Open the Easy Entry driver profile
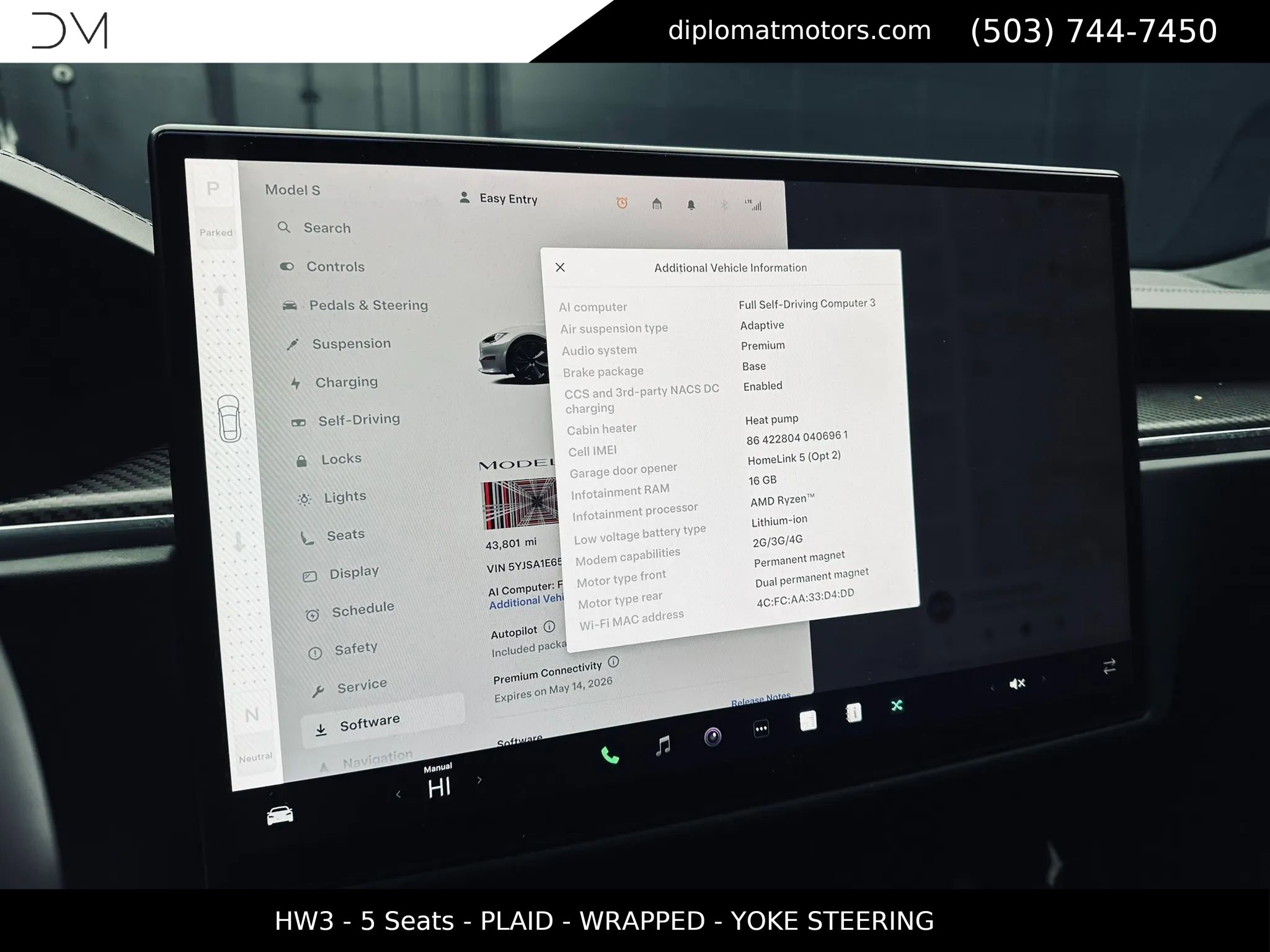 (498, 198)
